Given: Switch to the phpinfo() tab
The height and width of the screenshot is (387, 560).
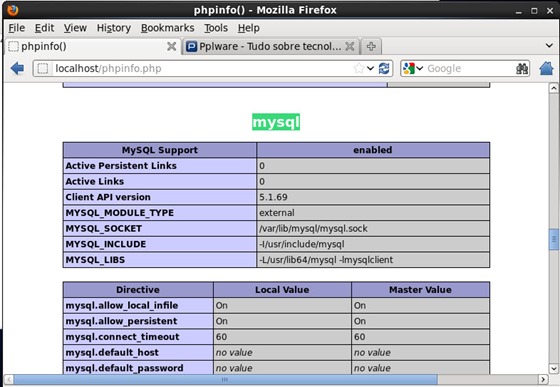Looking at the screenshot, I should 93,46.
